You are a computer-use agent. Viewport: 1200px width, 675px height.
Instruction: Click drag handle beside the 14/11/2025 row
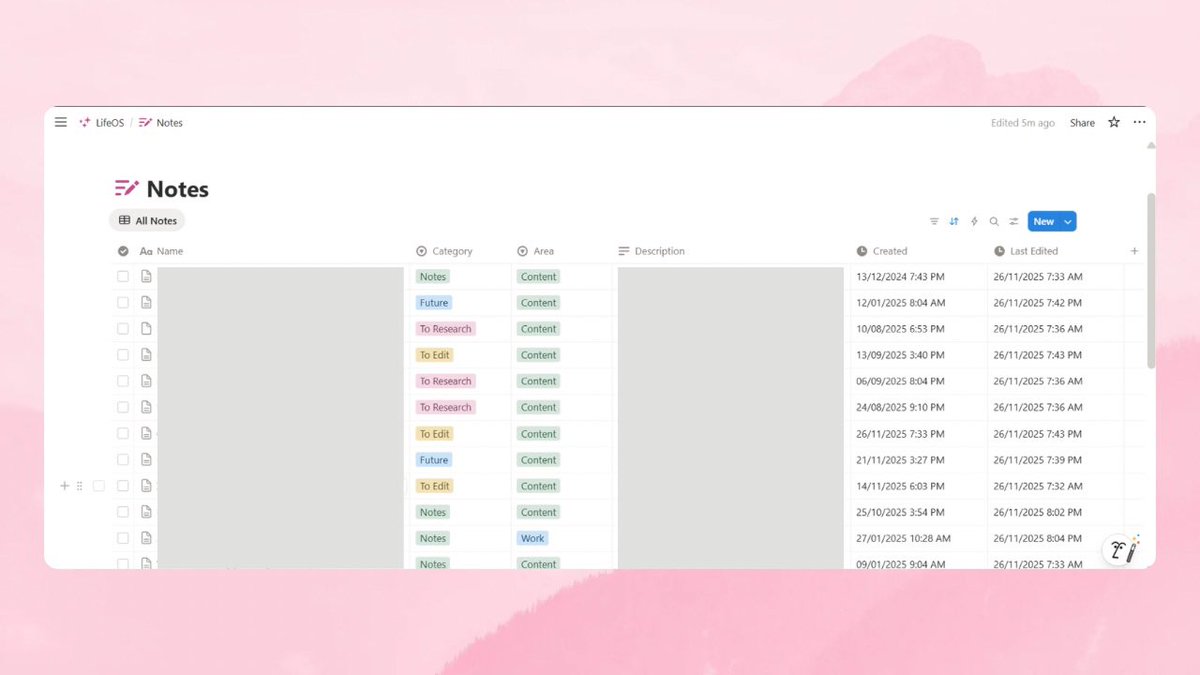pos(80,486)
